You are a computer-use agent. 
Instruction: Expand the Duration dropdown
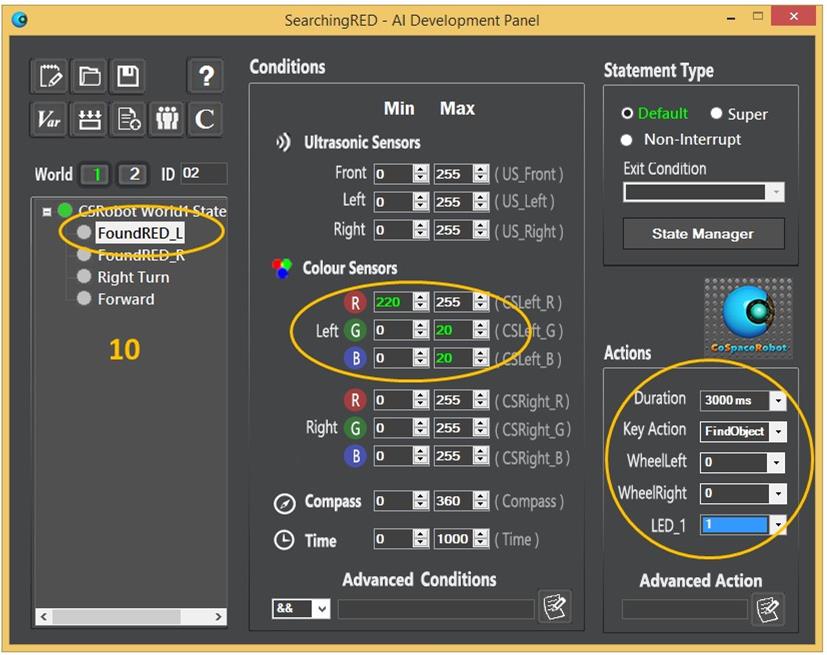pyautogui.click(x=777, y=401)
